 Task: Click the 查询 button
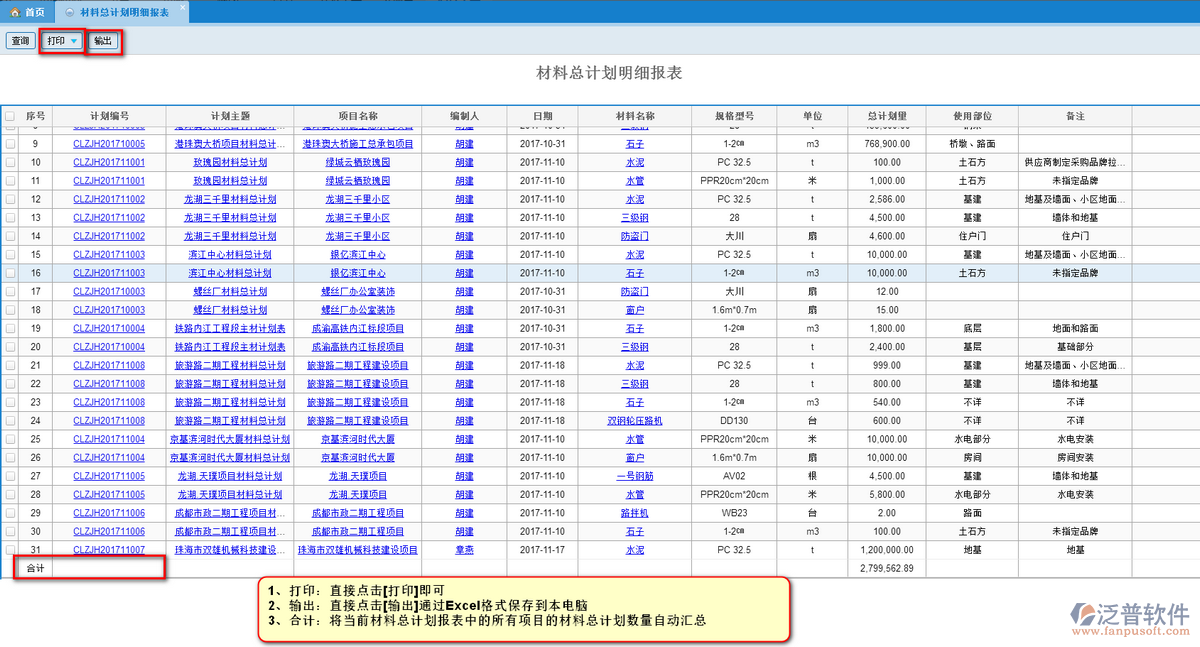[19, 41]
